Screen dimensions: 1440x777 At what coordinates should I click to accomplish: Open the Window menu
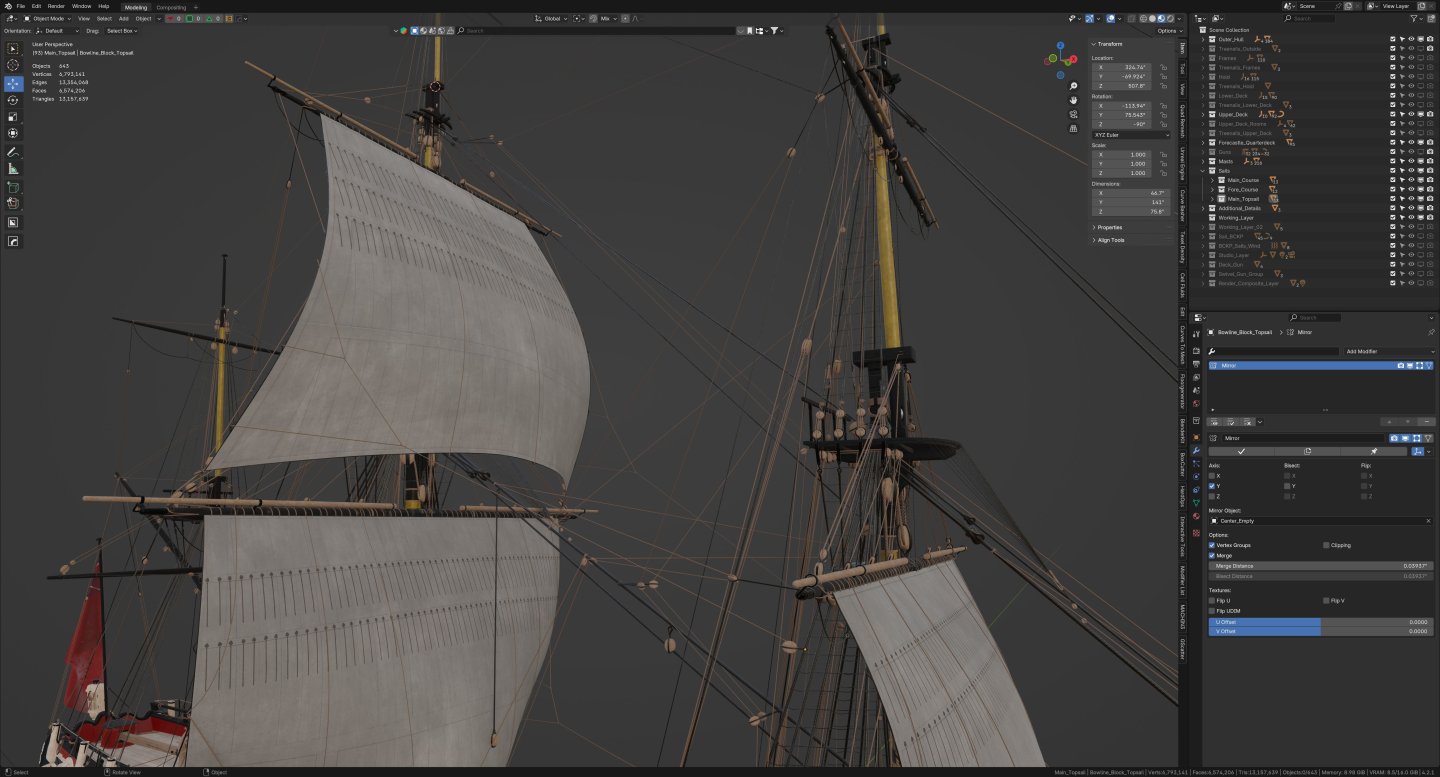pyautogui.click(x=82, y=6)
